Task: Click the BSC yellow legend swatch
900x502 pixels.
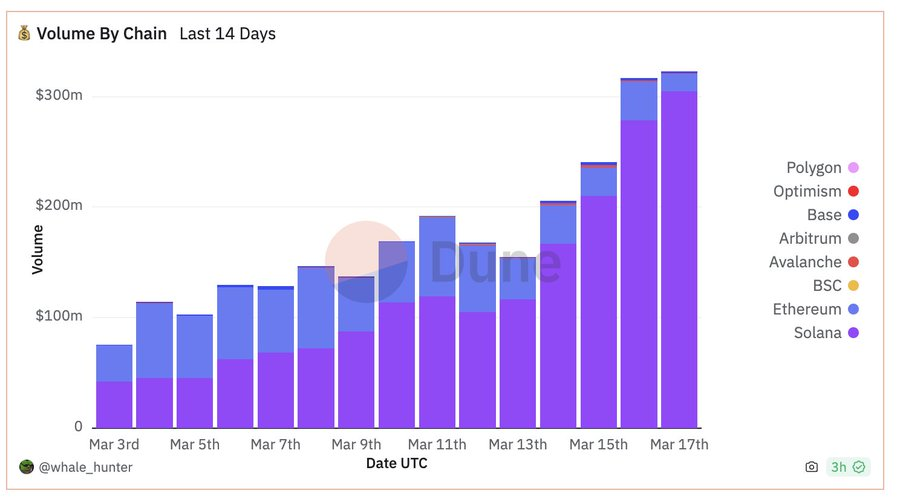Action: pyautogui.click(x=854, y=285)
